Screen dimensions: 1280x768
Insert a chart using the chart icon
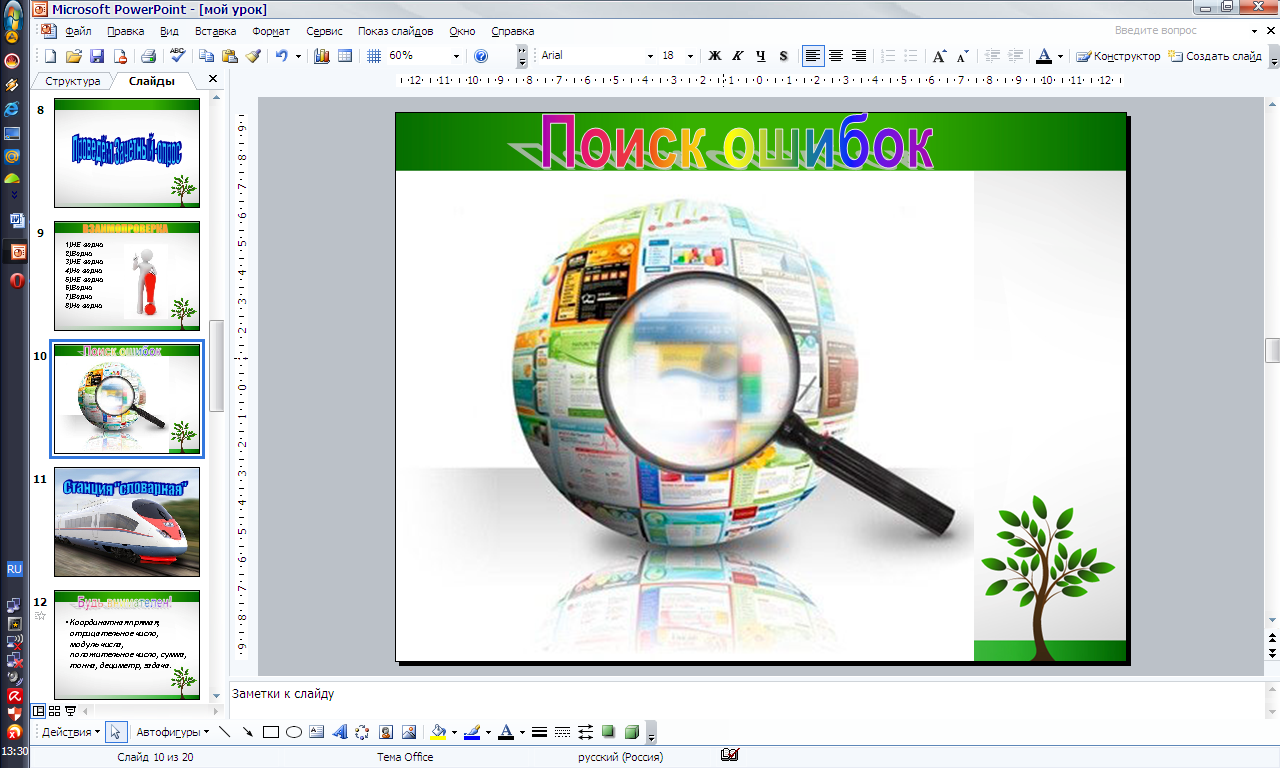pos(322,56)
